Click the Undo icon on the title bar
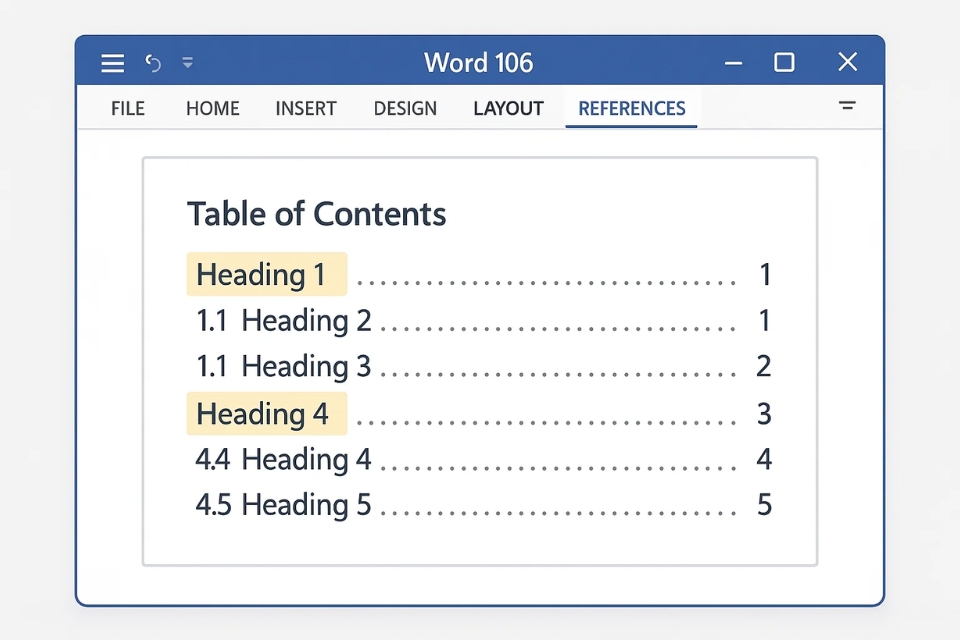The image size is (960, 640). tap(152, 62)
